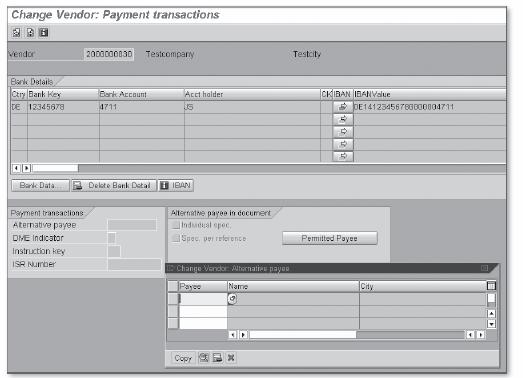Open the Payment transactions group header
523x378 pixels.
click(47, 213)
